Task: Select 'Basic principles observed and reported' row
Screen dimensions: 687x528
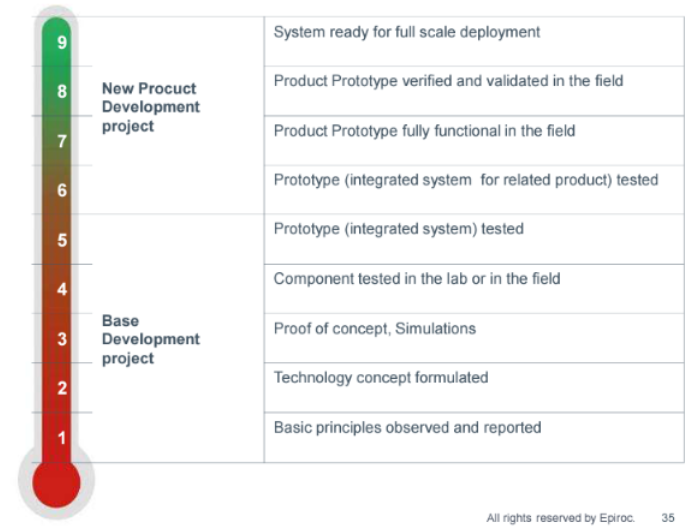Action: [x=474, y=437]
